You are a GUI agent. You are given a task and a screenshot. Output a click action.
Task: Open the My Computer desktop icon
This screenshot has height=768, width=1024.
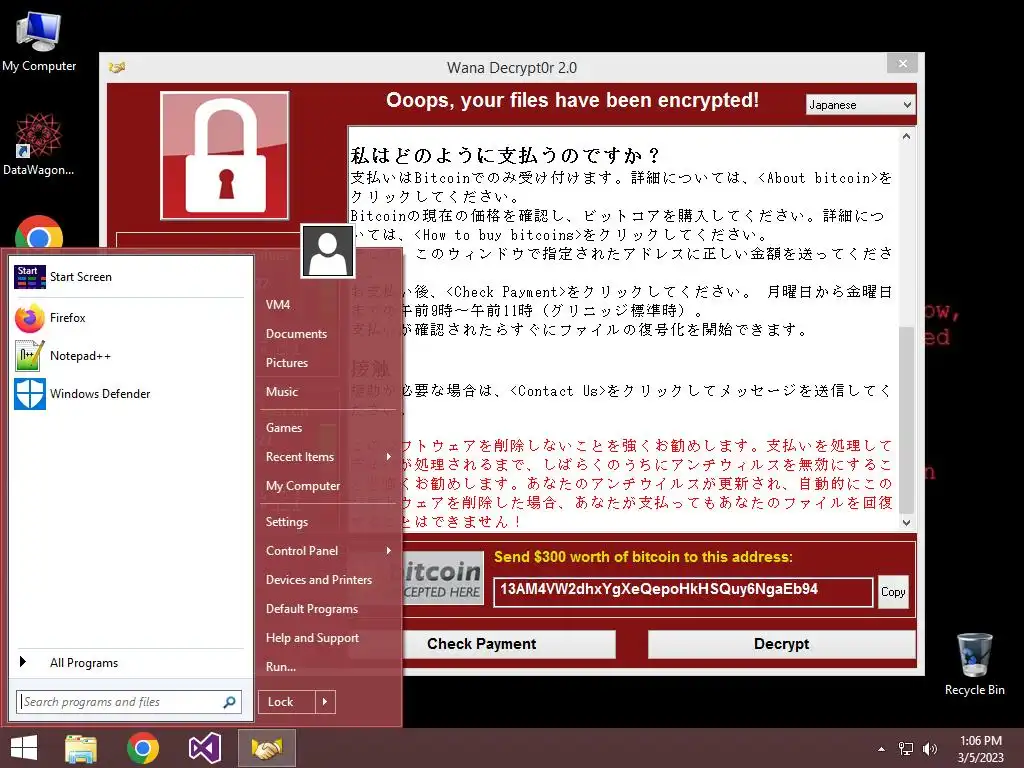point(39,42)
